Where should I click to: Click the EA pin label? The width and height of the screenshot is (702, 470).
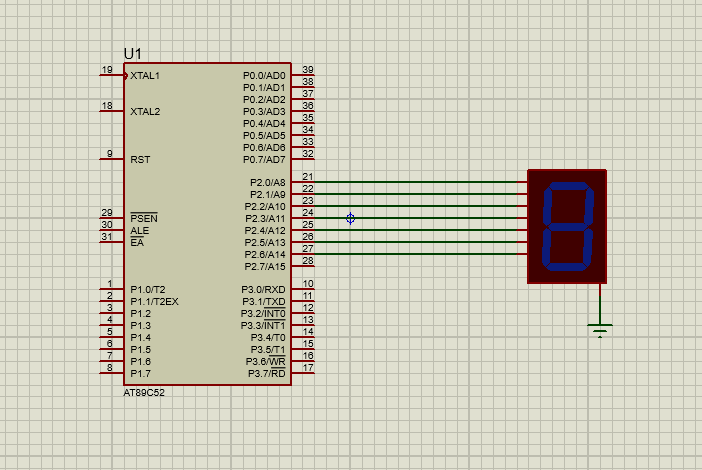point(137,243)
